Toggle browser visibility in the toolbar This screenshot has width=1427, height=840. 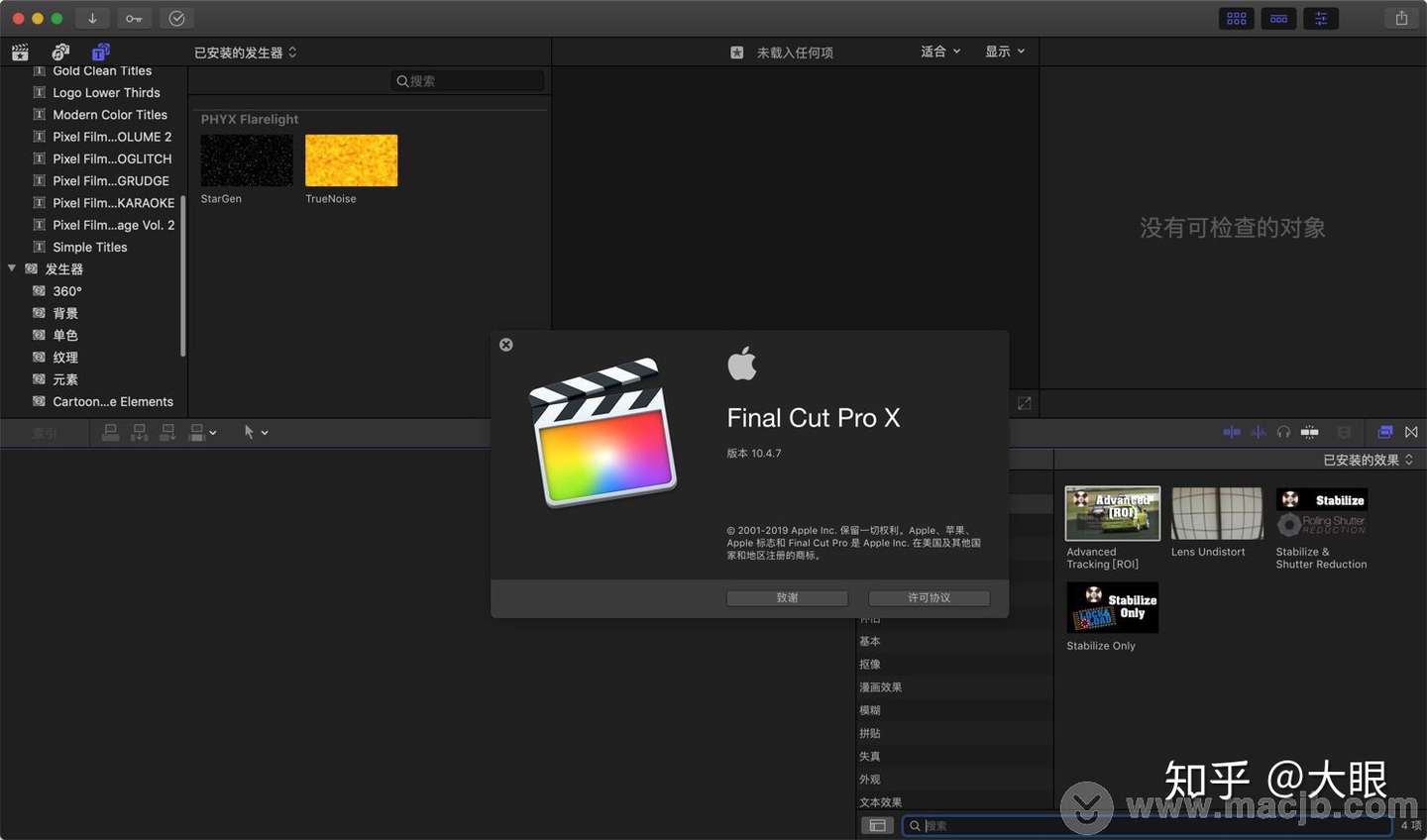(x=1237, y=18)
